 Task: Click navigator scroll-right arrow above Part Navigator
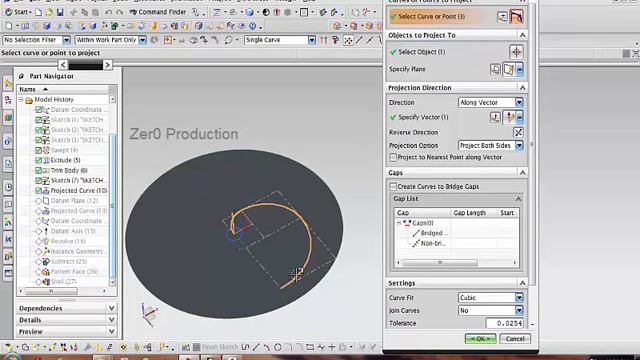(x=107, y=64)
